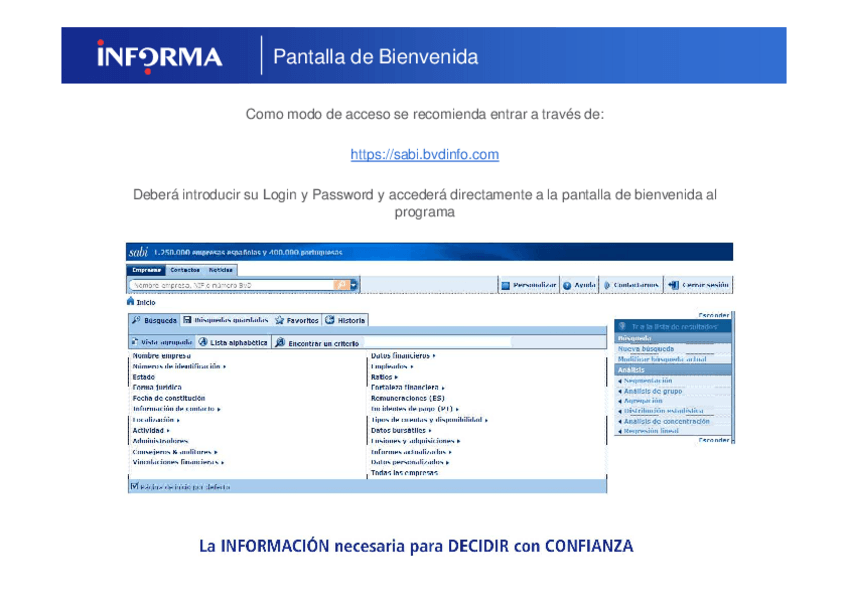
Task: Click the Vista agrupada icon
Action: click(x=135, y=342)
